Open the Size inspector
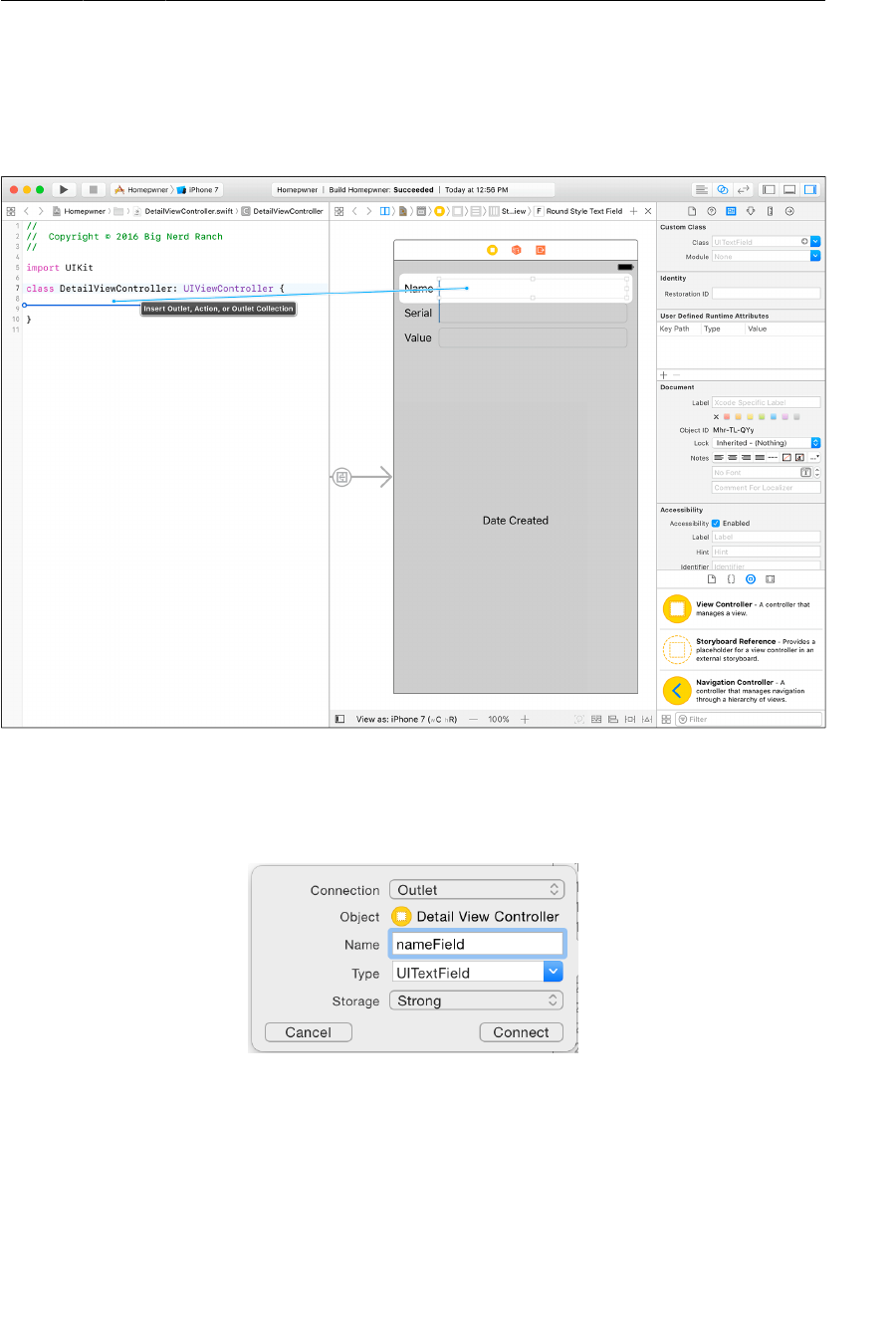The width and height of the screenshot is (896, 1333). (770, 211)
